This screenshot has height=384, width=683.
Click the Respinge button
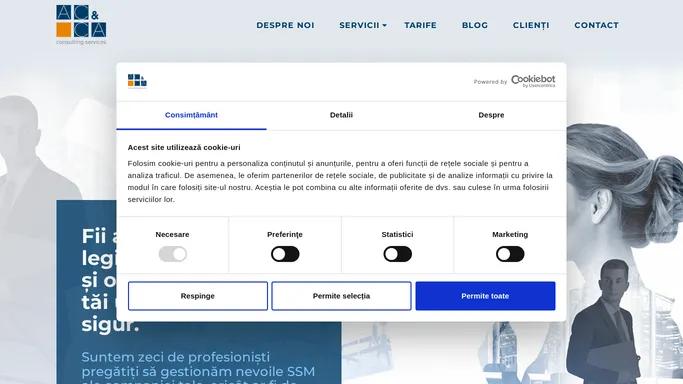click(x=198, y=296)
